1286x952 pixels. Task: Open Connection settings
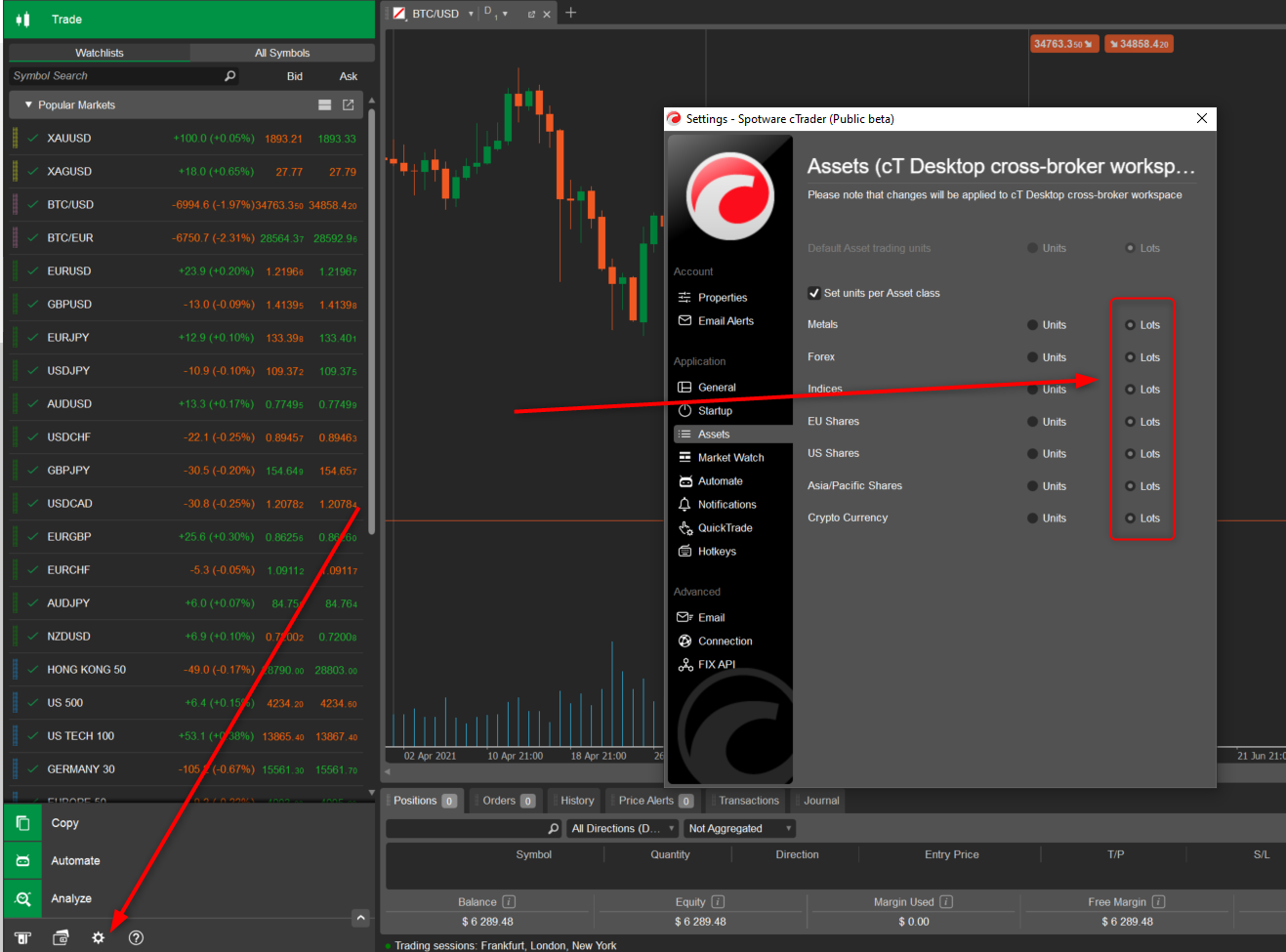725,642
